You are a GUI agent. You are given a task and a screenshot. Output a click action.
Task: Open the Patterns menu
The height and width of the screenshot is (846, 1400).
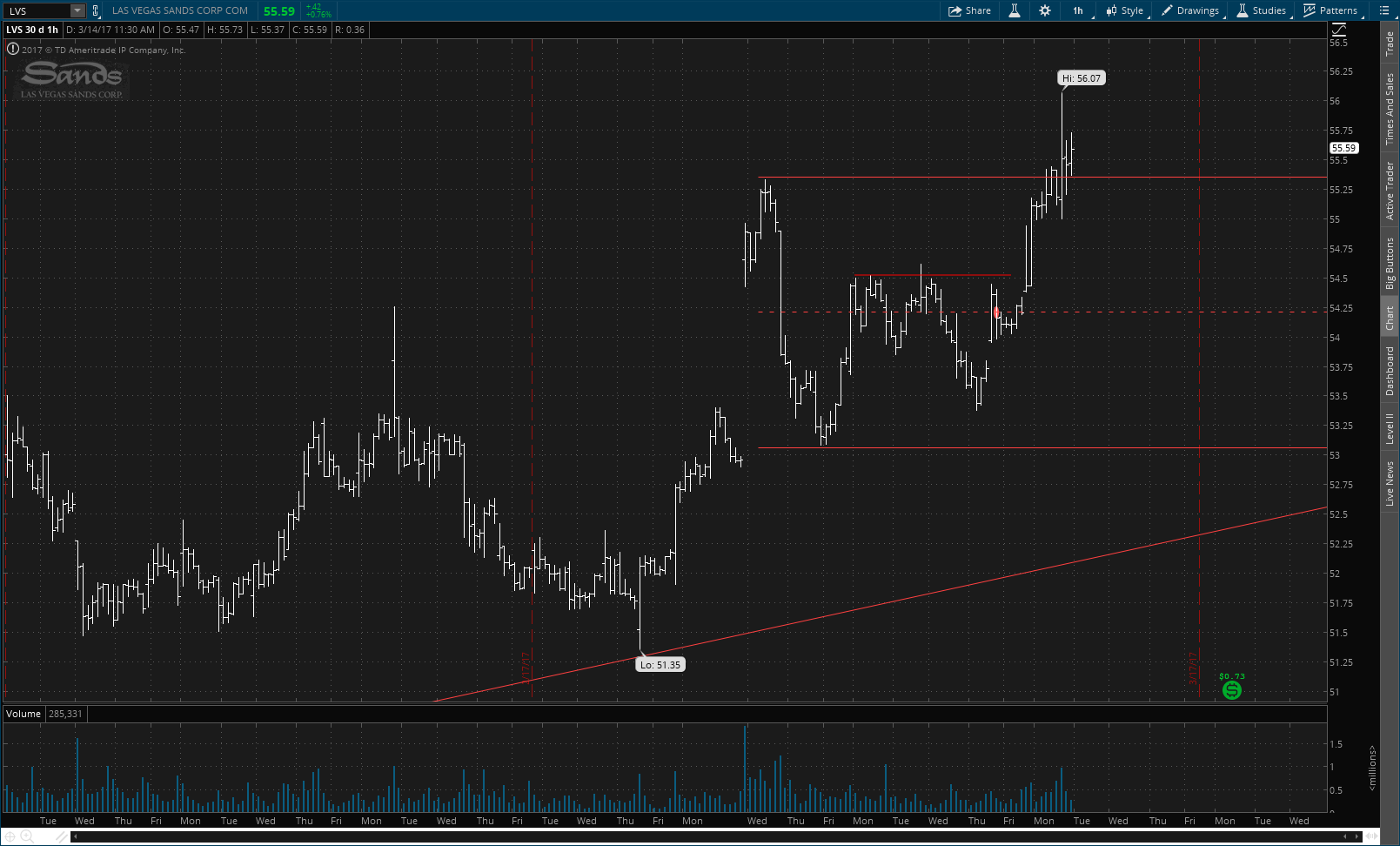coord(1331,10)
